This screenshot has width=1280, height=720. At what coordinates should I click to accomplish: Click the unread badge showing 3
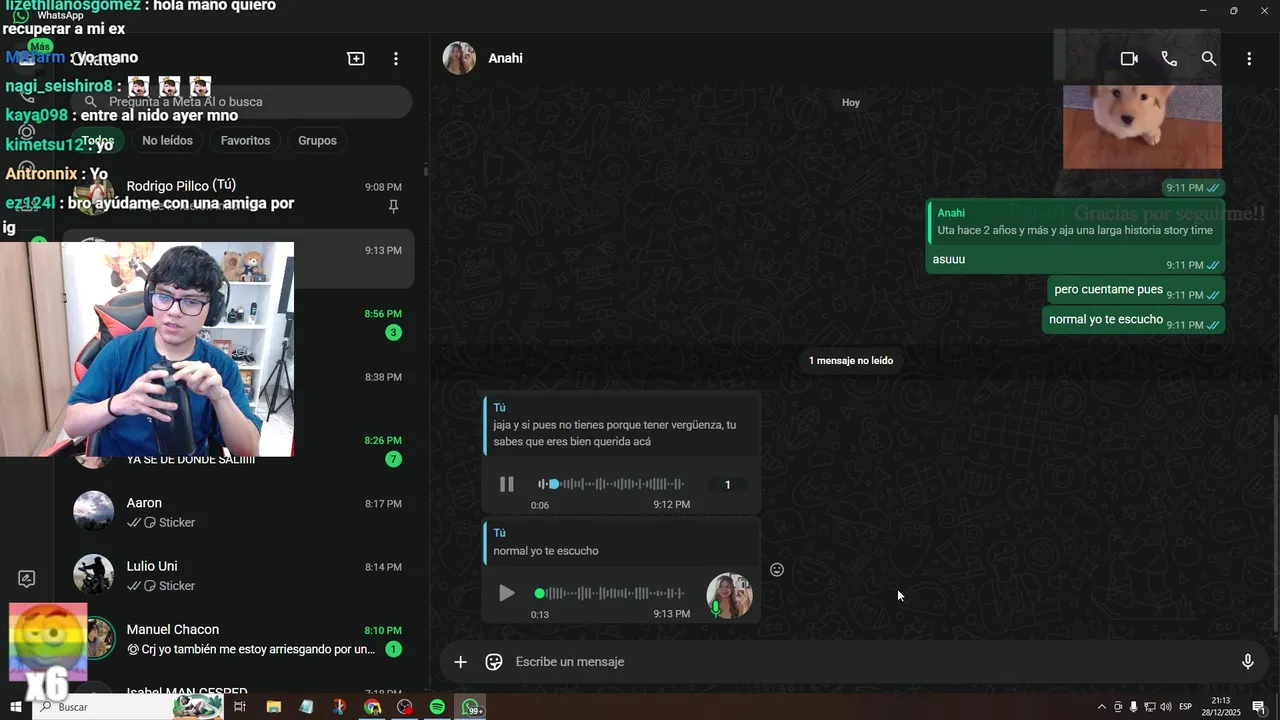point(393,332)
